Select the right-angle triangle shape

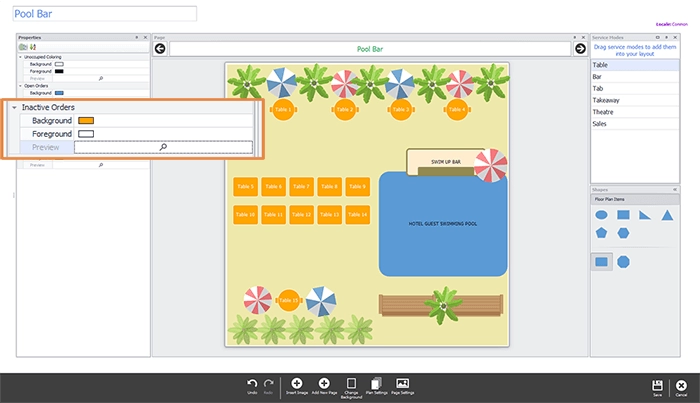(x=645, y=215)
